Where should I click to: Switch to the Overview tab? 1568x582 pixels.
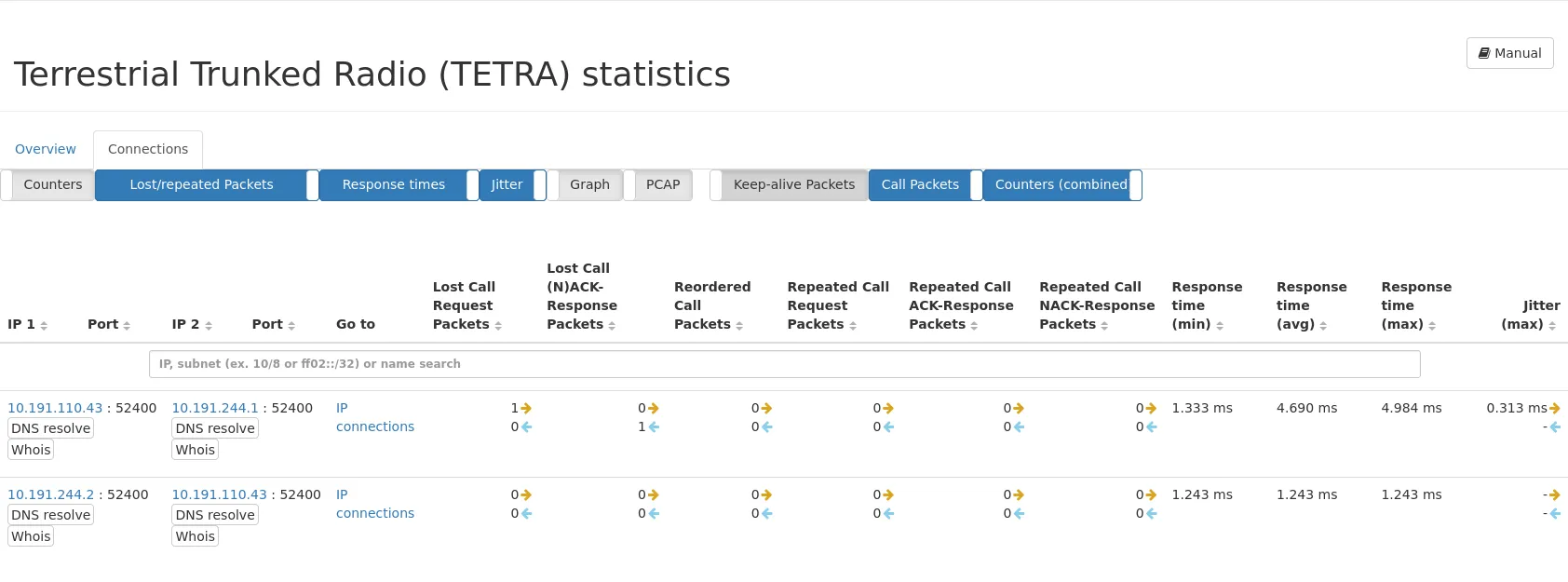pos(46,149)
